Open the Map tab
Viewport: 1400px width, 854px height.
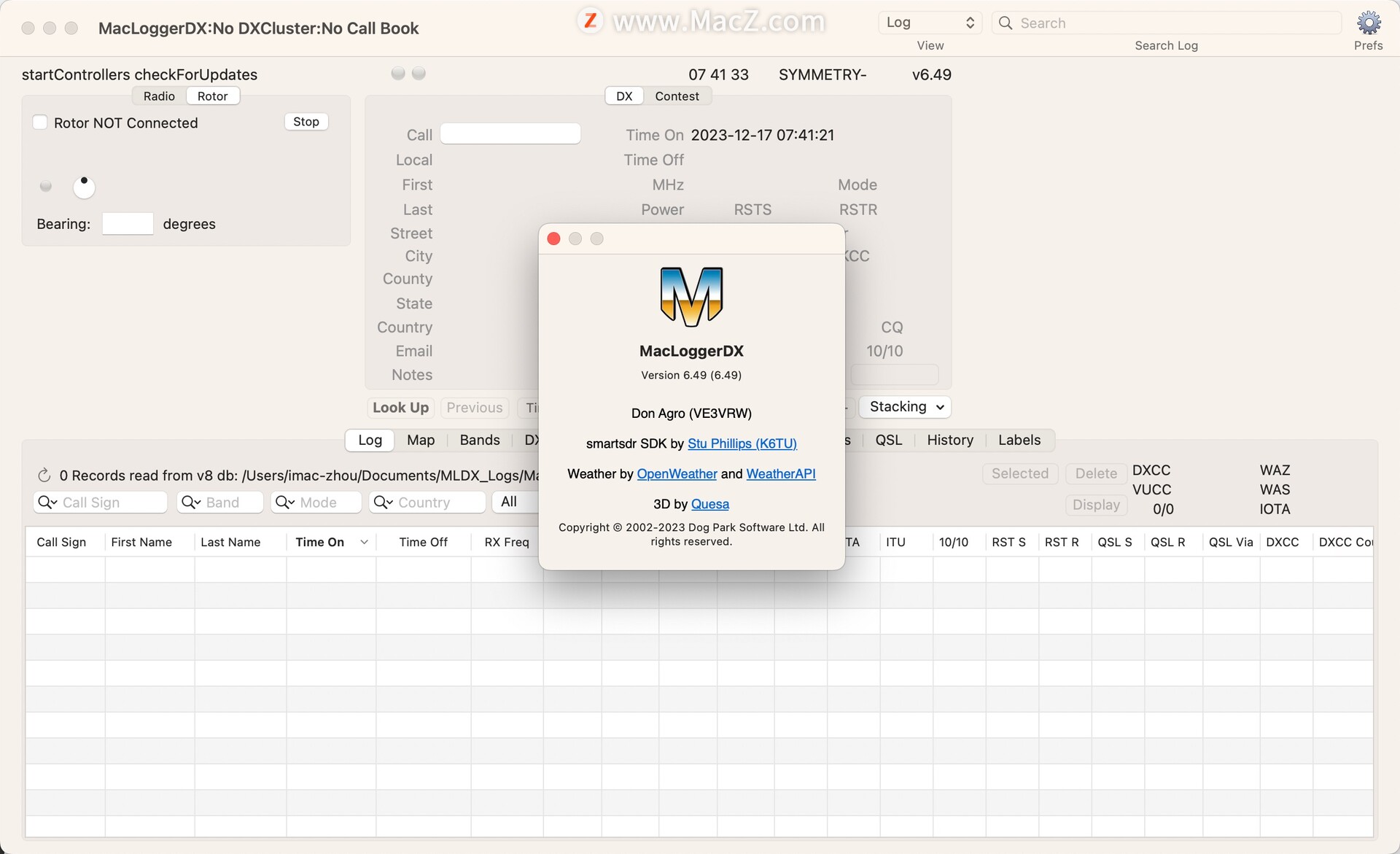click(x=421, y=440)
